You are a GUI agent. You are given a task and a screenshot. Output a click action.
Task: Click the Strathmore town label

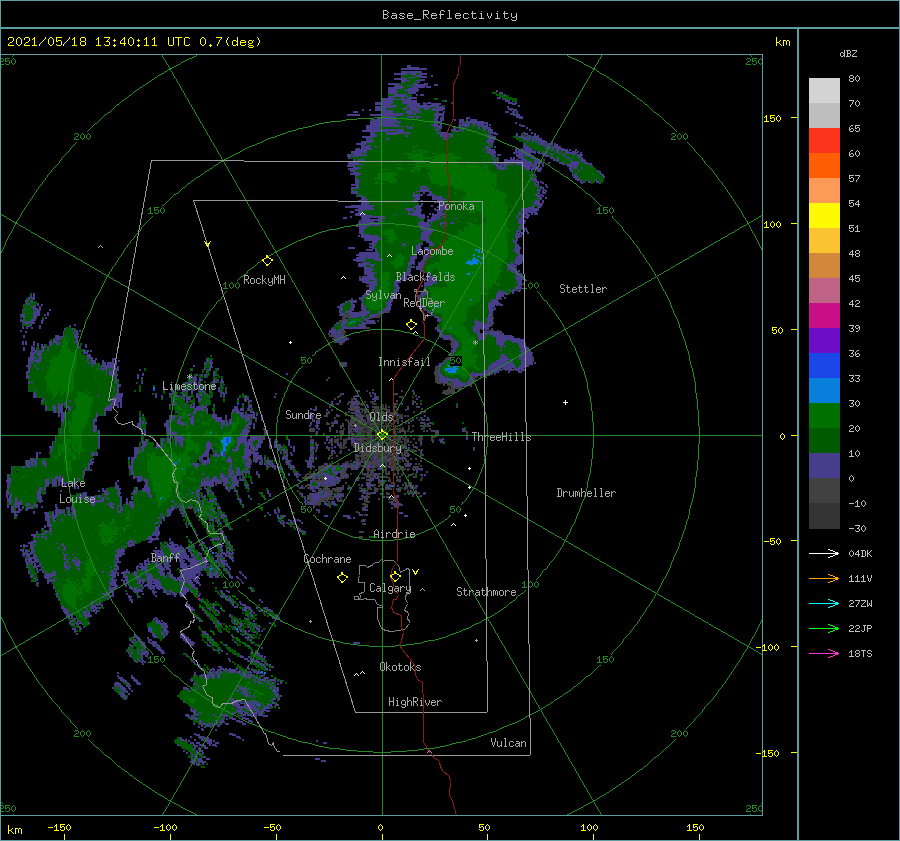(486, 592)
